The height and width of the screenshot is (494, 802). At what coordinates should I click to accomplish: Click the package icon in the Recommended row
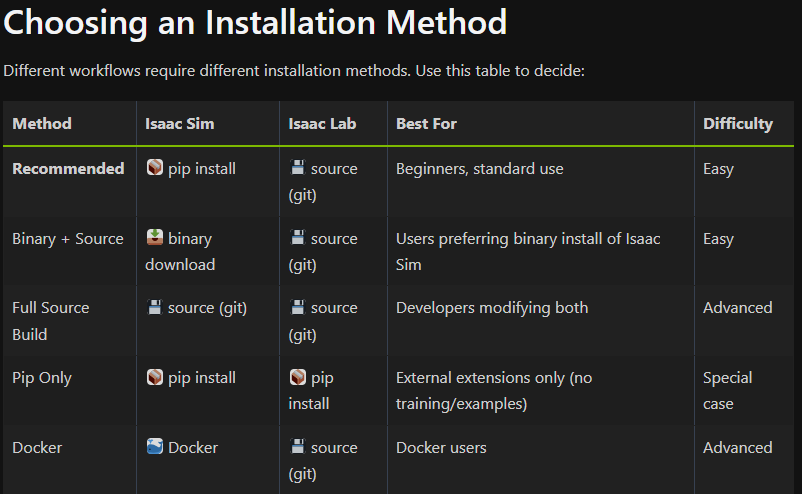pyautogui.click(x=155, y=168)
